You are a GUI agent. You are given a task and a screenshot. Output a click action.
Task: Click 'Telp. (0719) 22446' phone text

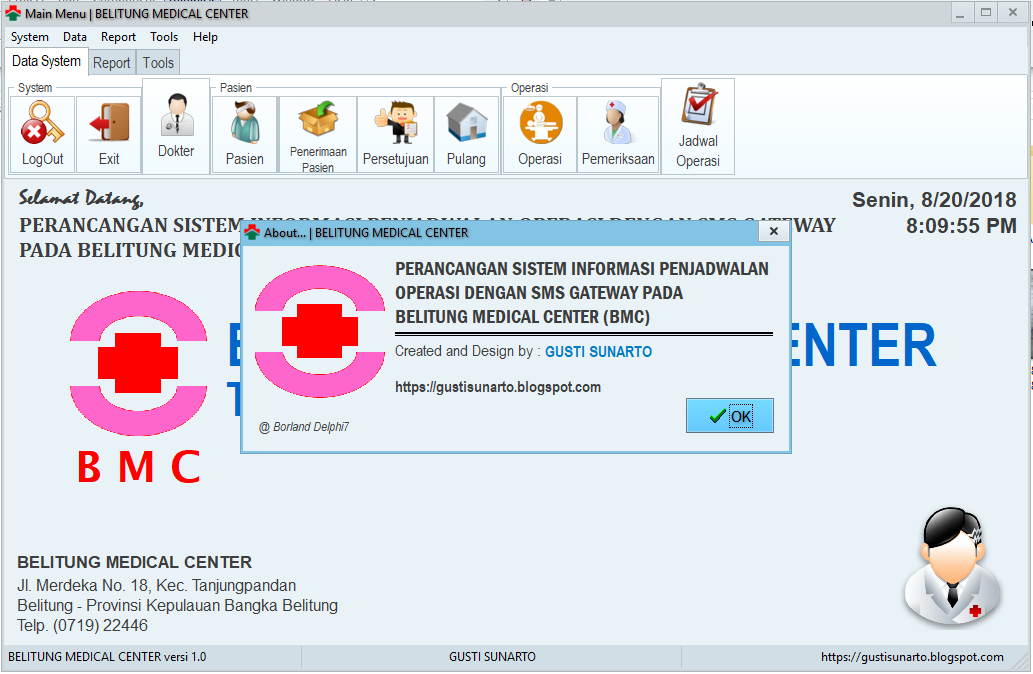(x=82, y=625)
